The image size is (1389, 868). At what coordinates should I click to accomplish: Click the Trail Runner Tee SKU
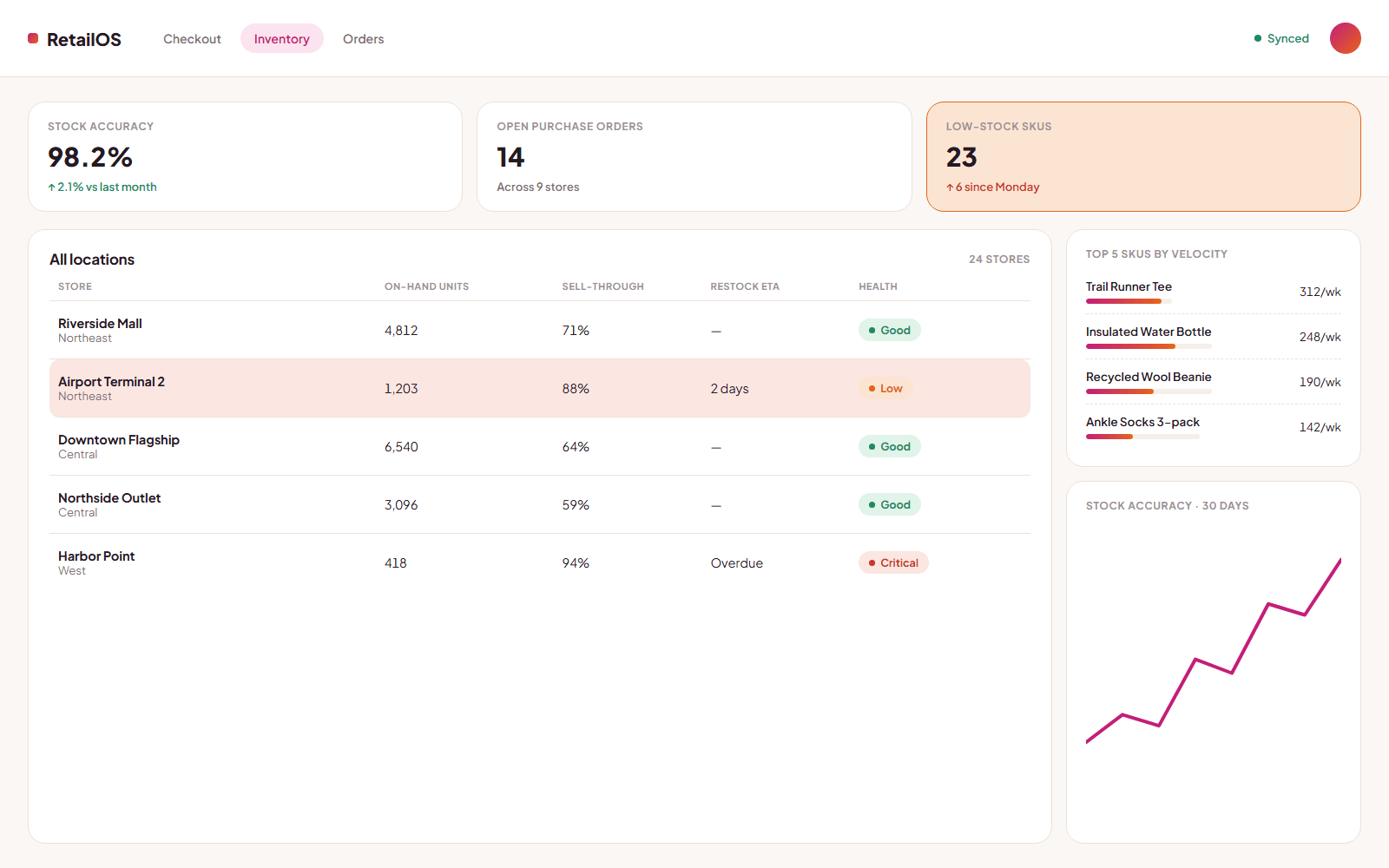(1129, 286)
